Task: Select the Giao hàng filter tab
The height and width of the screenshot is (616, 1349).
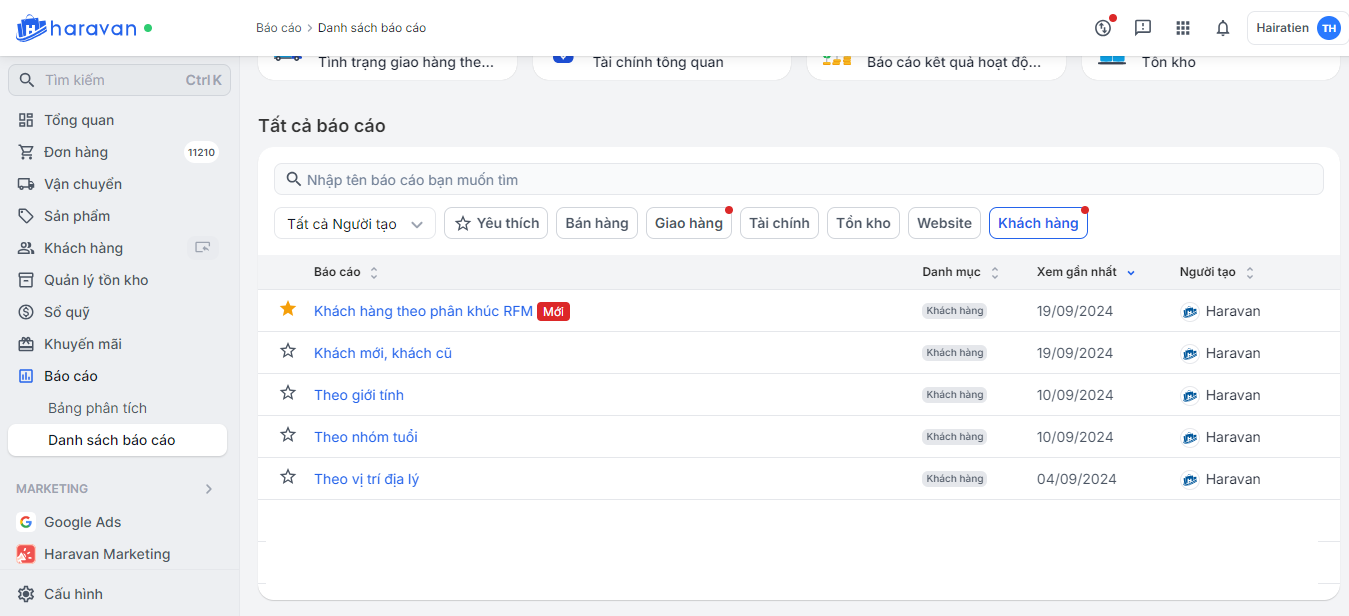Action: [689, 223]
